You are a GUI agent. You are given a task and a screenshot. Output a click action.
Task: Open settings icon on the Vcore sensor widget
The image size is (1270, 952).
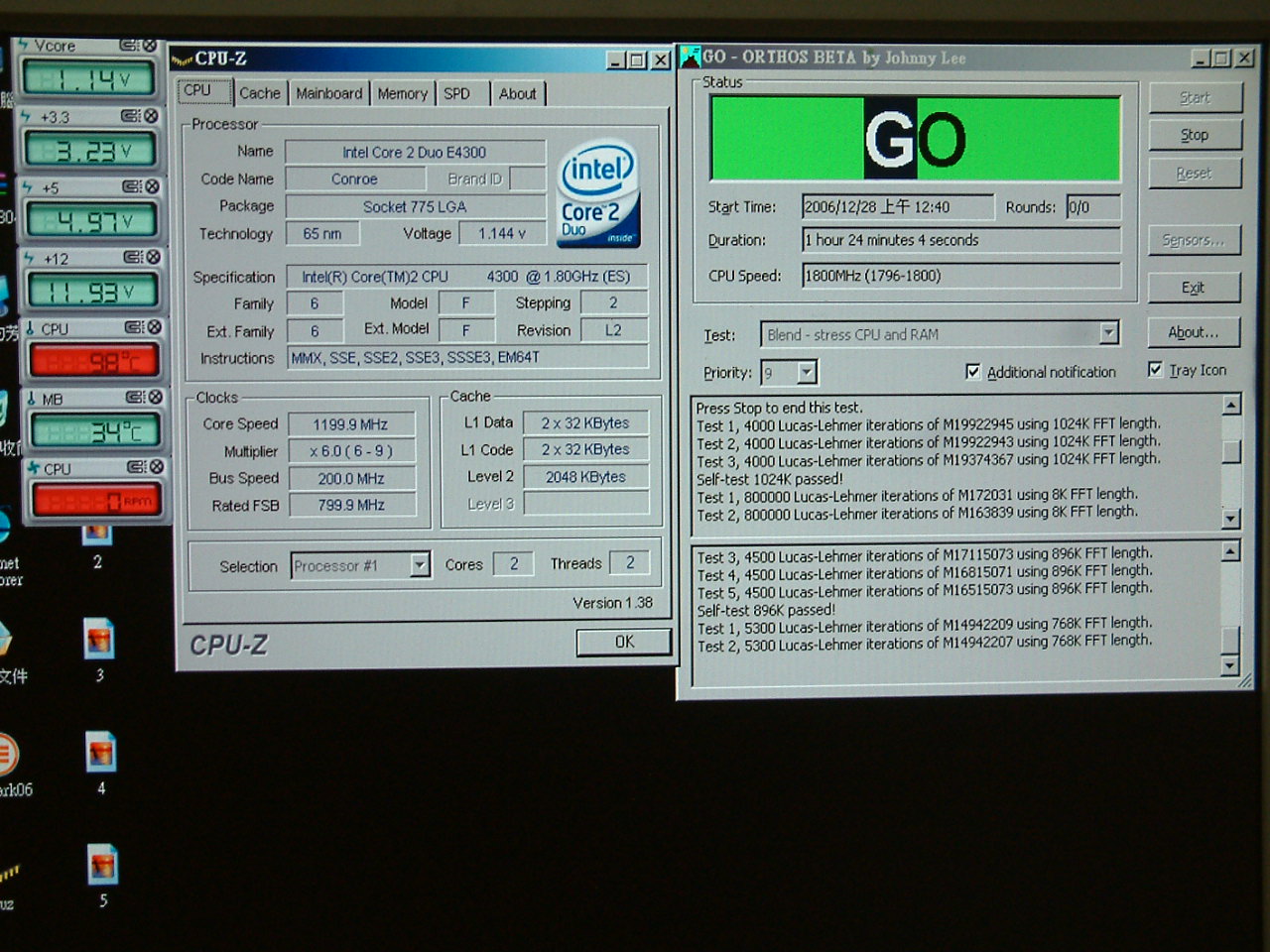129,46
